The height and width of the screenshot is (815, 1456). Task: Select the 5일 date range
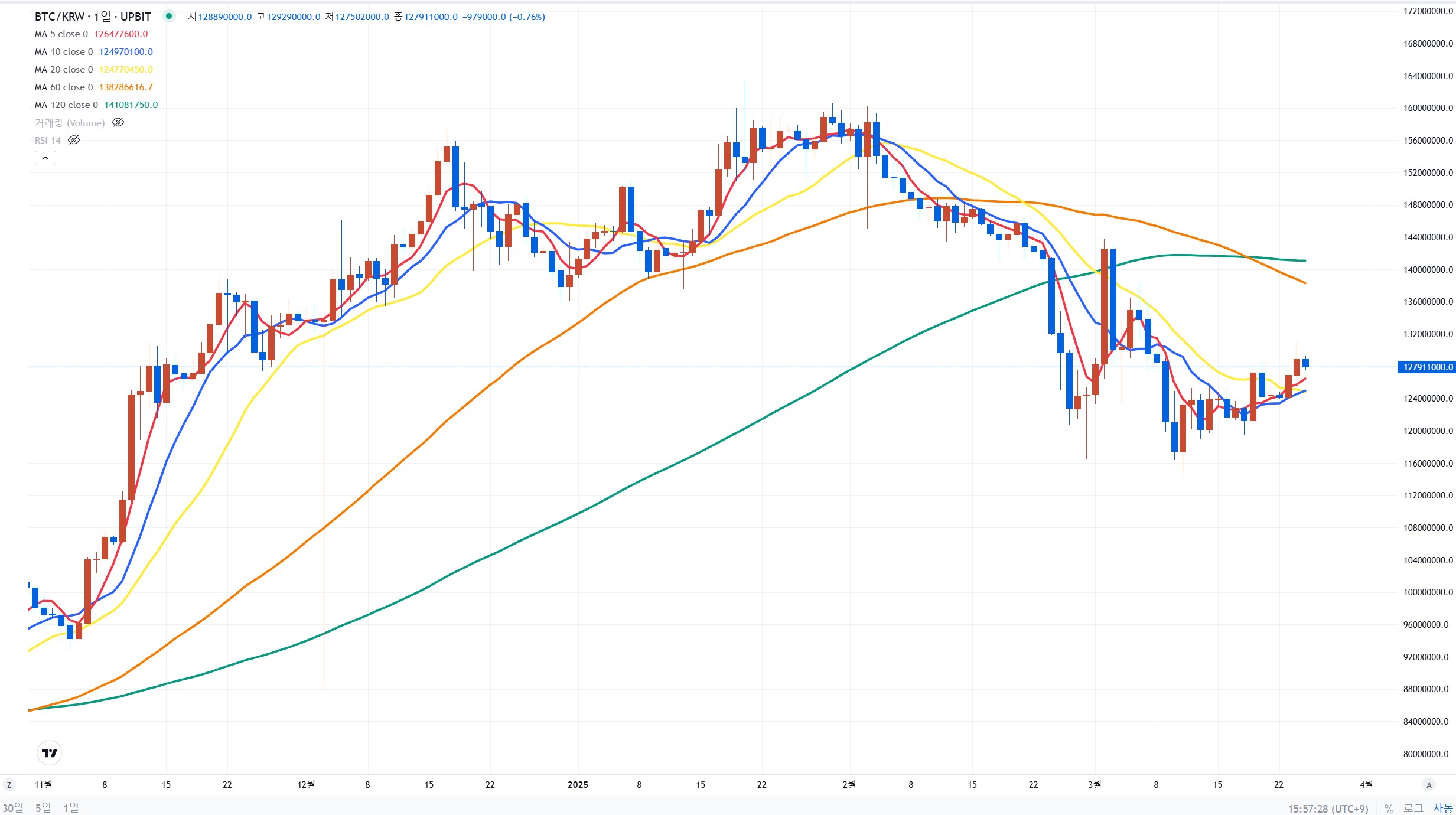pyautogui.click(x=43, y=807)
